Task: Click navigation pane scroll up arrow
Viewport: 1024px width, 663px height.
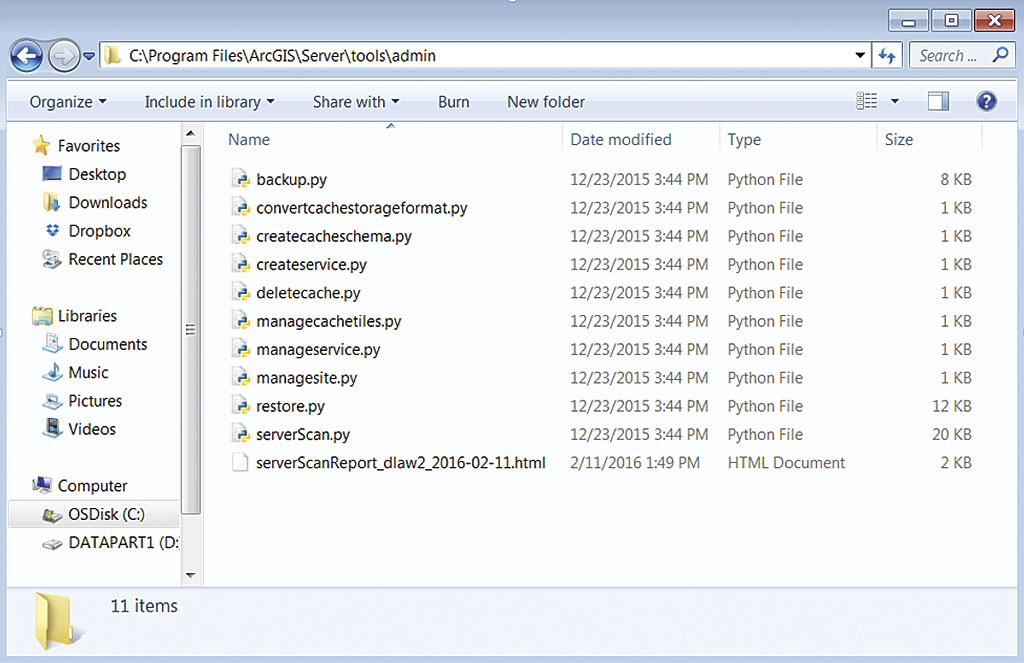Action: (x=191, y=133)
